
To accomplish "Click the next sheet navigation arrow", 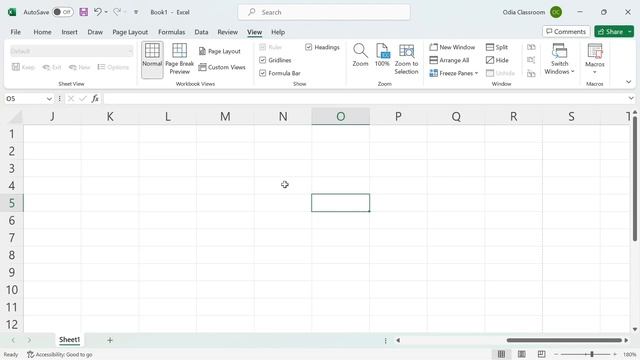I will 29,340.
